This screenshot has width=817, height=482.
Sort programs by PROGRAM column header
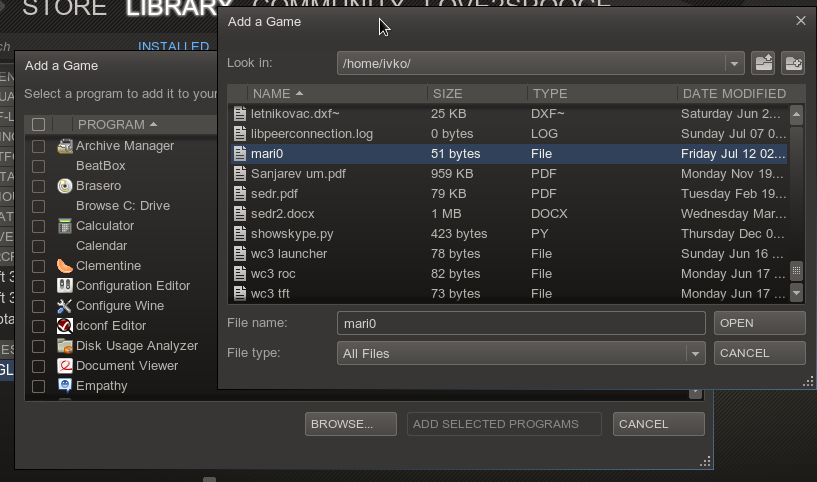coord(144,125)
